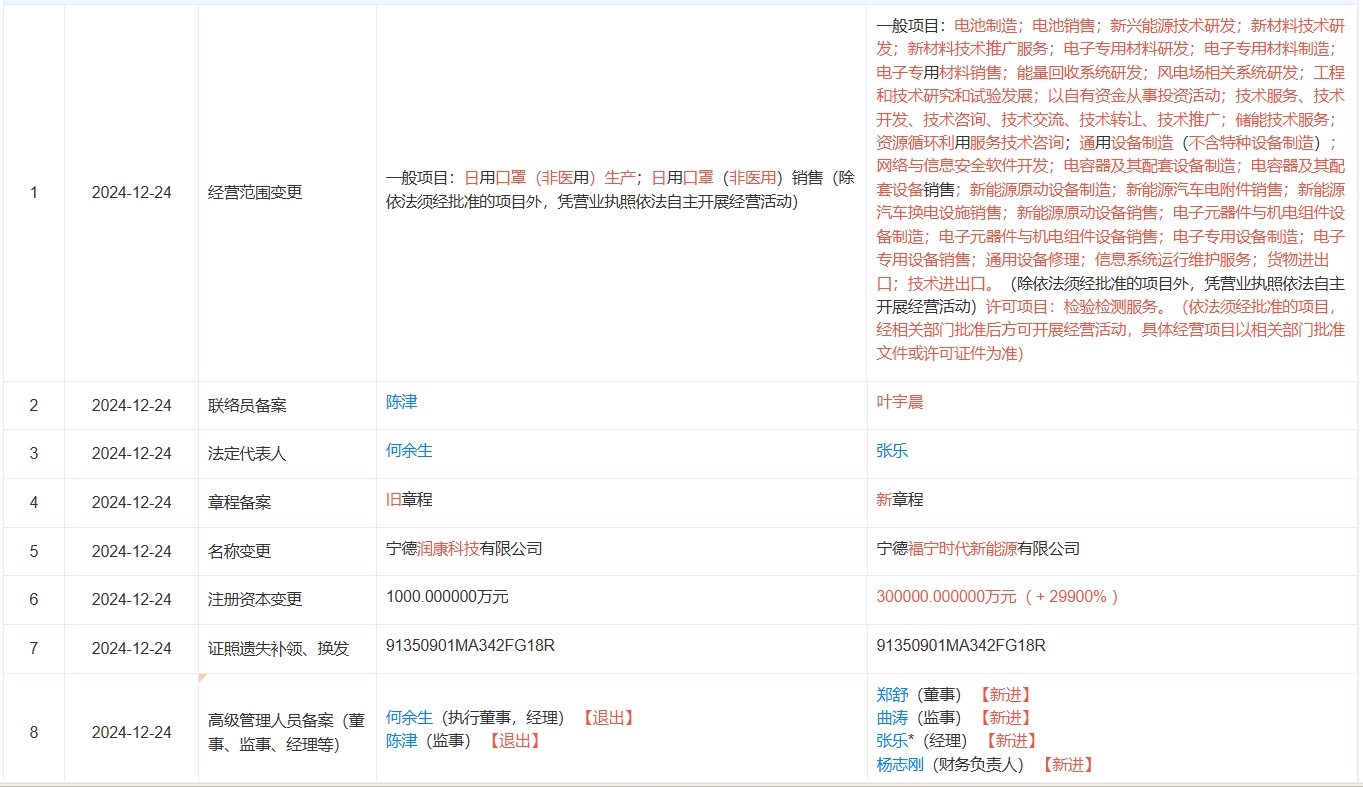This screenshot has height=787, width=1363.
Task: Open 何余生 (执行董事, 经理) link
Action: point(409,718)
